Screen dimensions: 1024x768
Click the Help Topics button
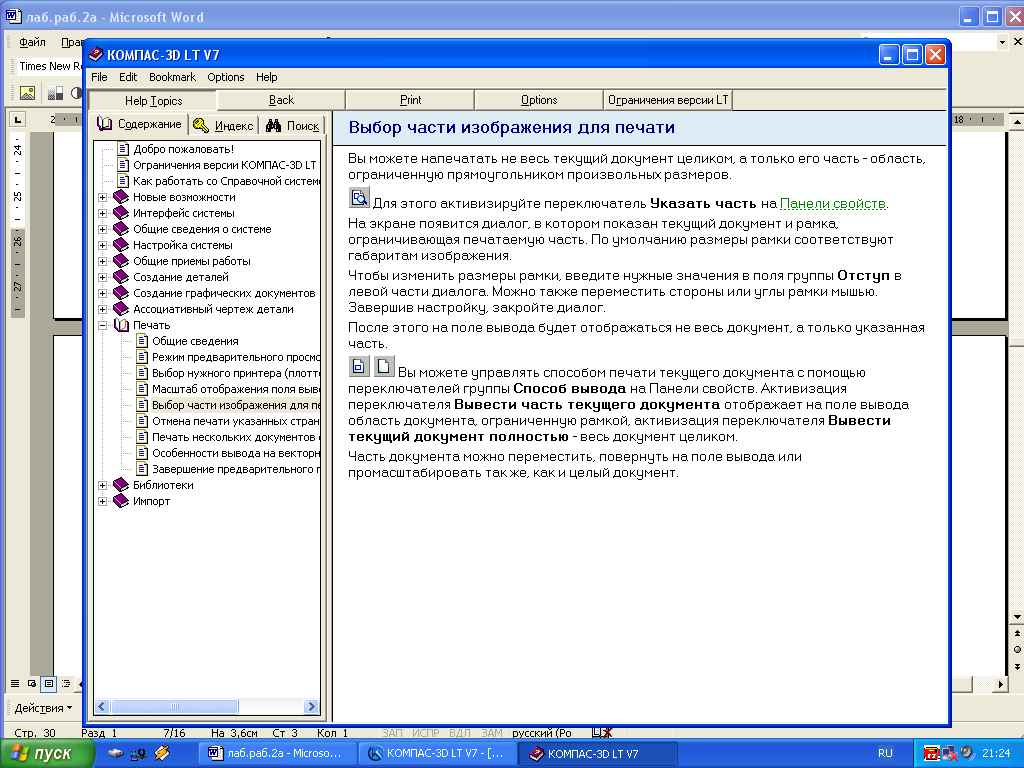(x=153, y=100)
